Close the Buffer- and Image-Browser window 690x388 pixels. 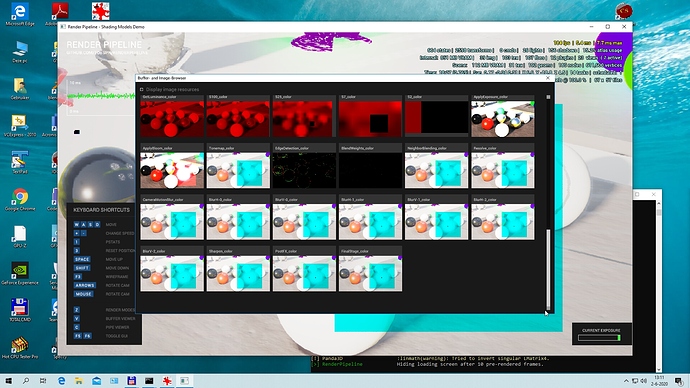(x=548, y=78)
